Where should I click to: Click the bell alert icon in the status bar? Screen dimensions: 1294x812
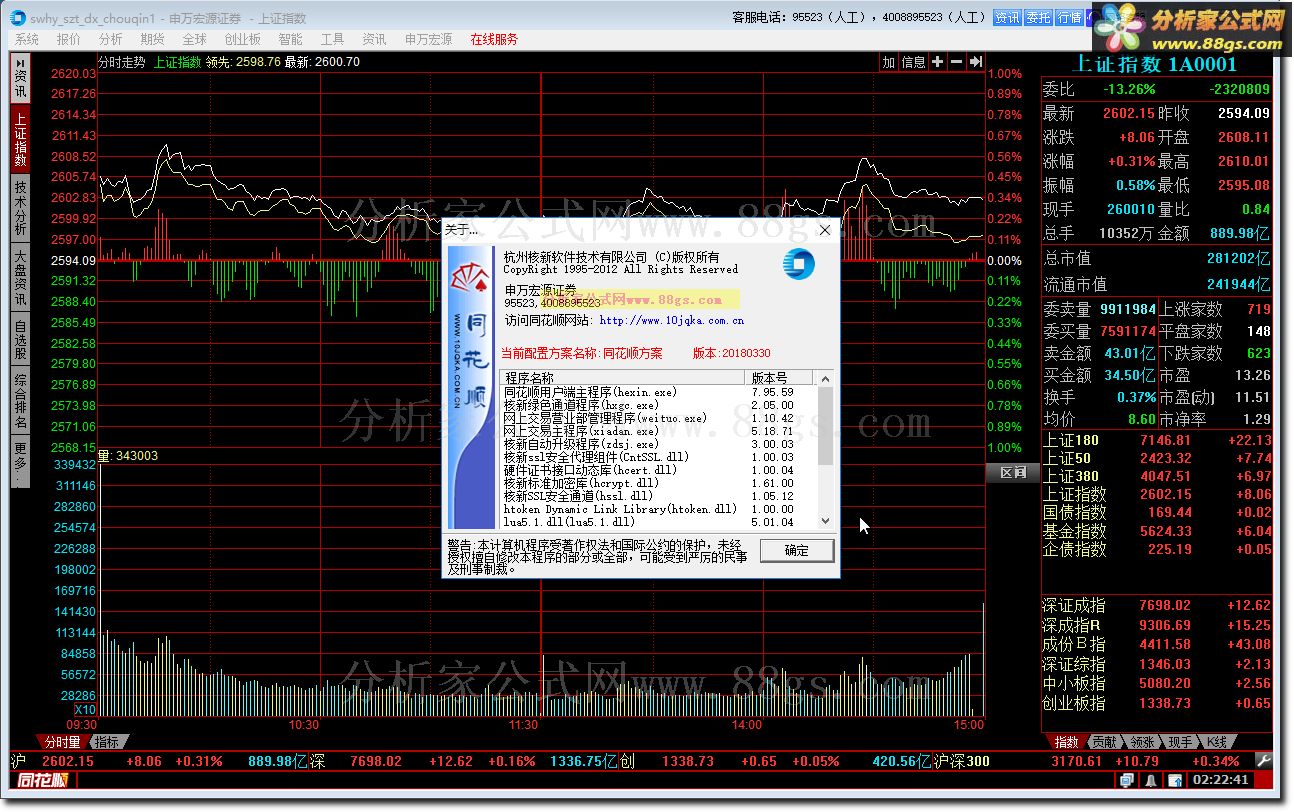tap(1151, 780)
